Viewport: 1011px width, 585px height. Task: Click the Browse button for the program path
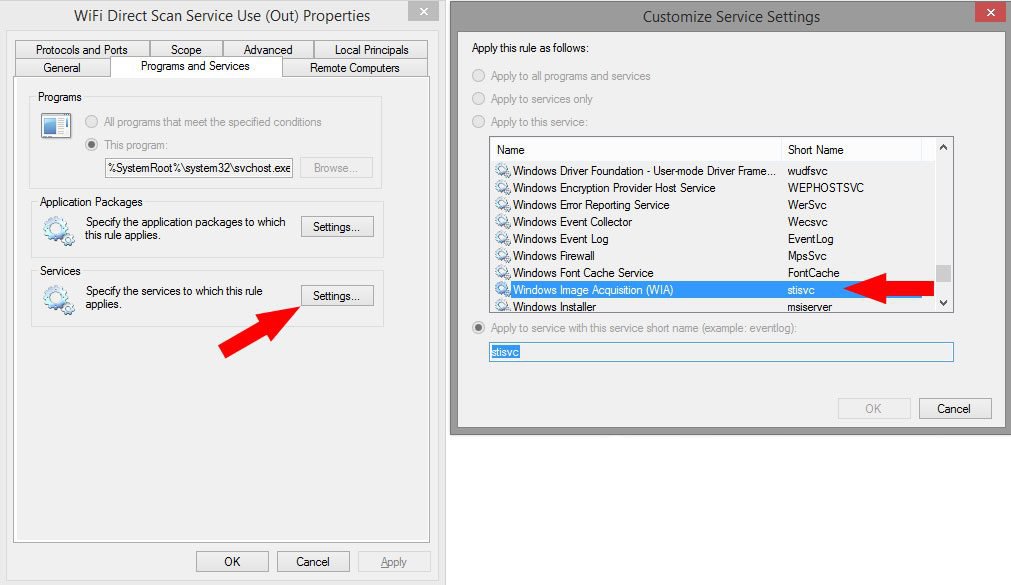click(x=336, y=168)
